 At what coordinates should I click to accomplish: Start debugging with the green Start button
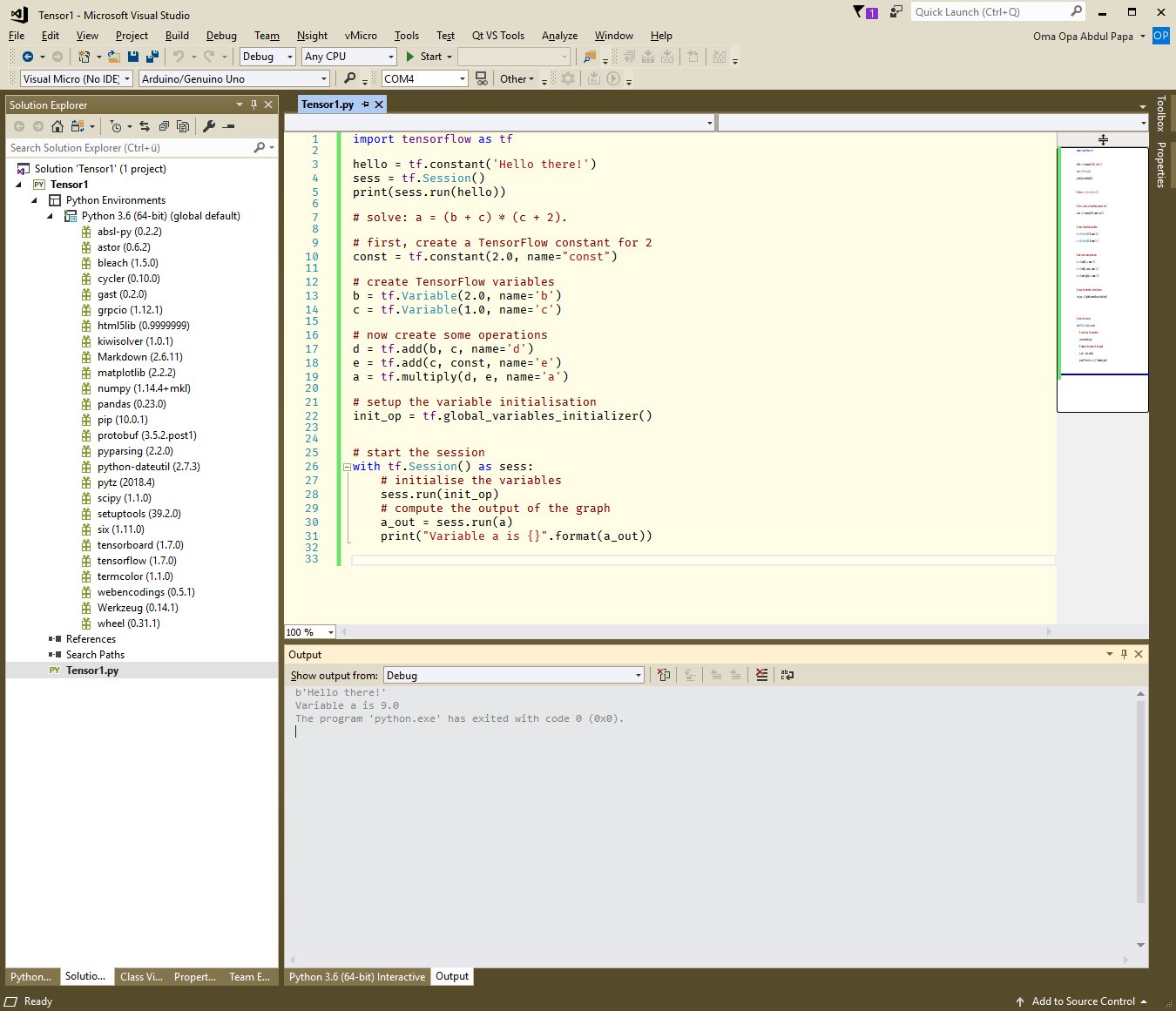(x=424, y=57)
